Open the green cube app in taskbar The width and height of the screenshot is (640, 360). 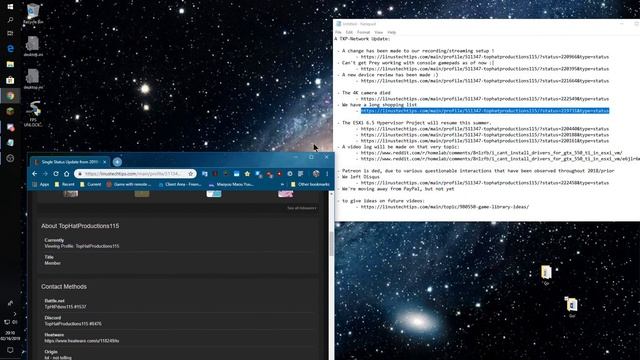pos(10,111)
